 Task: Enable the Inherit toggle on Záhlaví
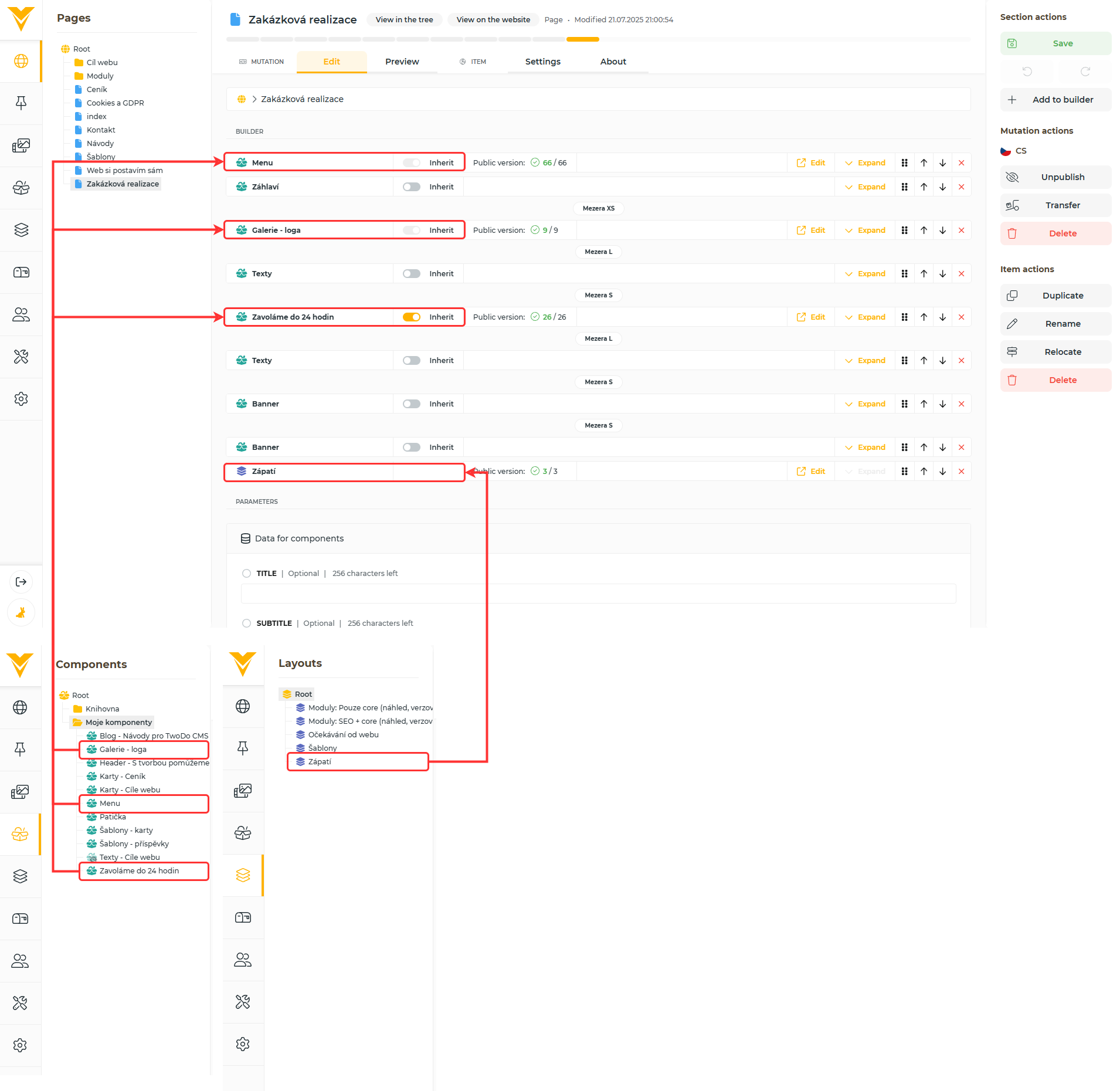coord(412,187)
